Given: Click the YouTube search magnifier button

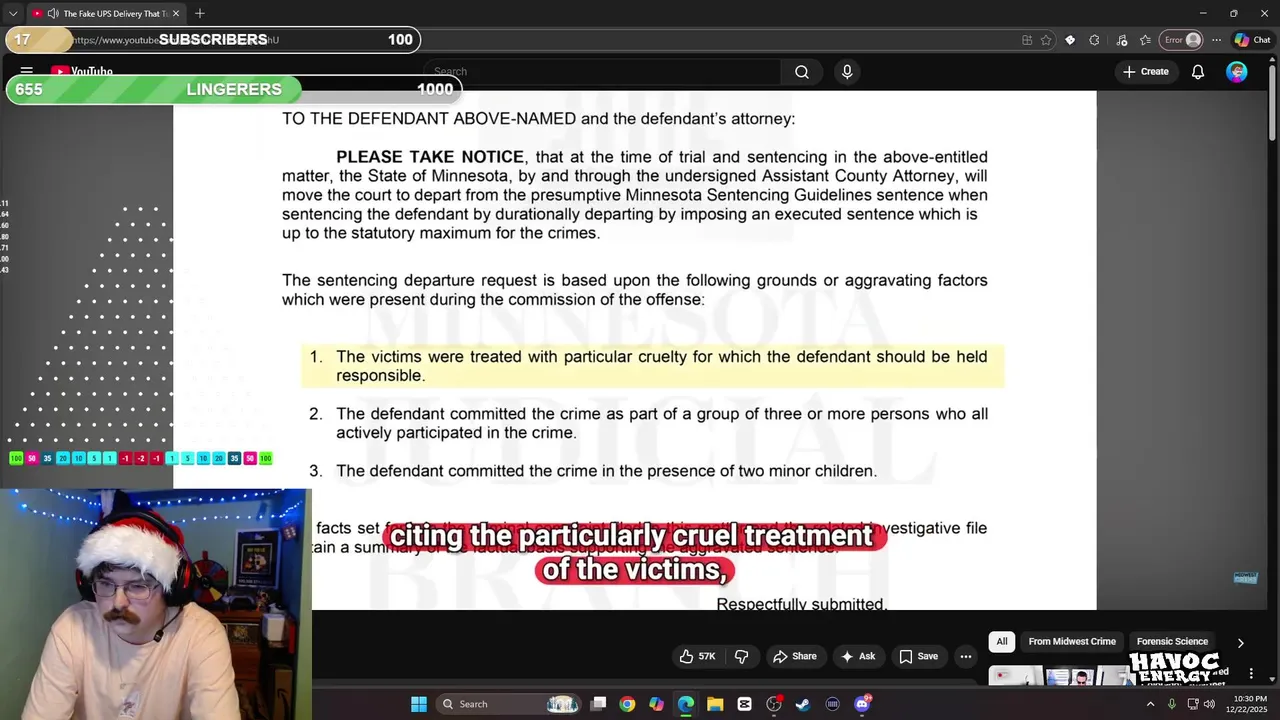Looking at the screenshot, I should pos(801,72).
